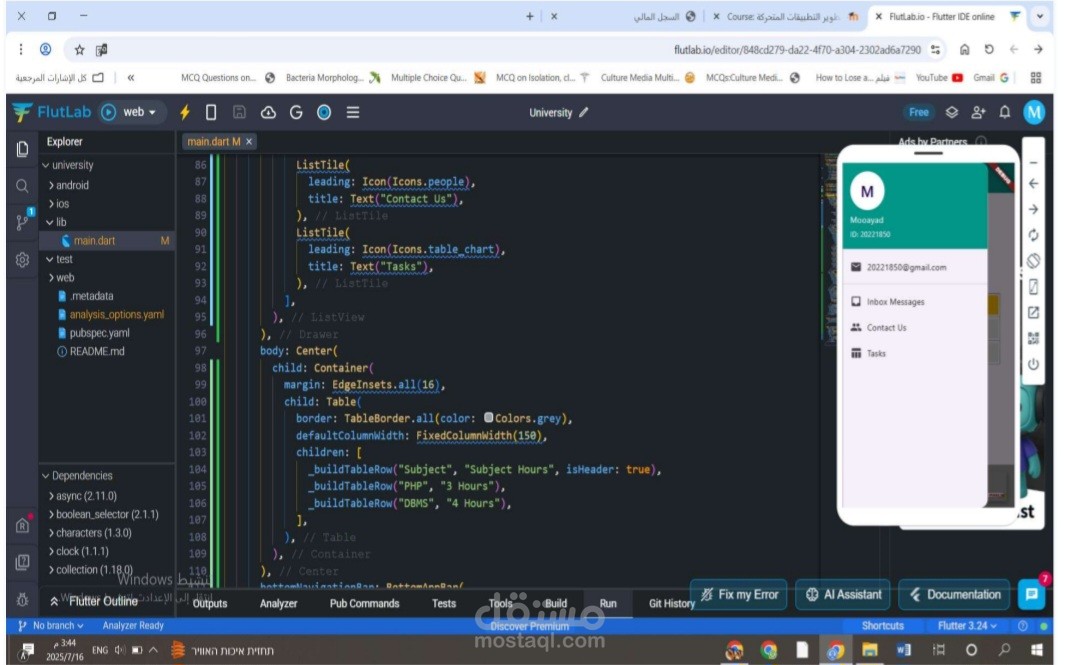
Task: Expand the characters (1.3.0) dependency
Action: tap(52, 533)
